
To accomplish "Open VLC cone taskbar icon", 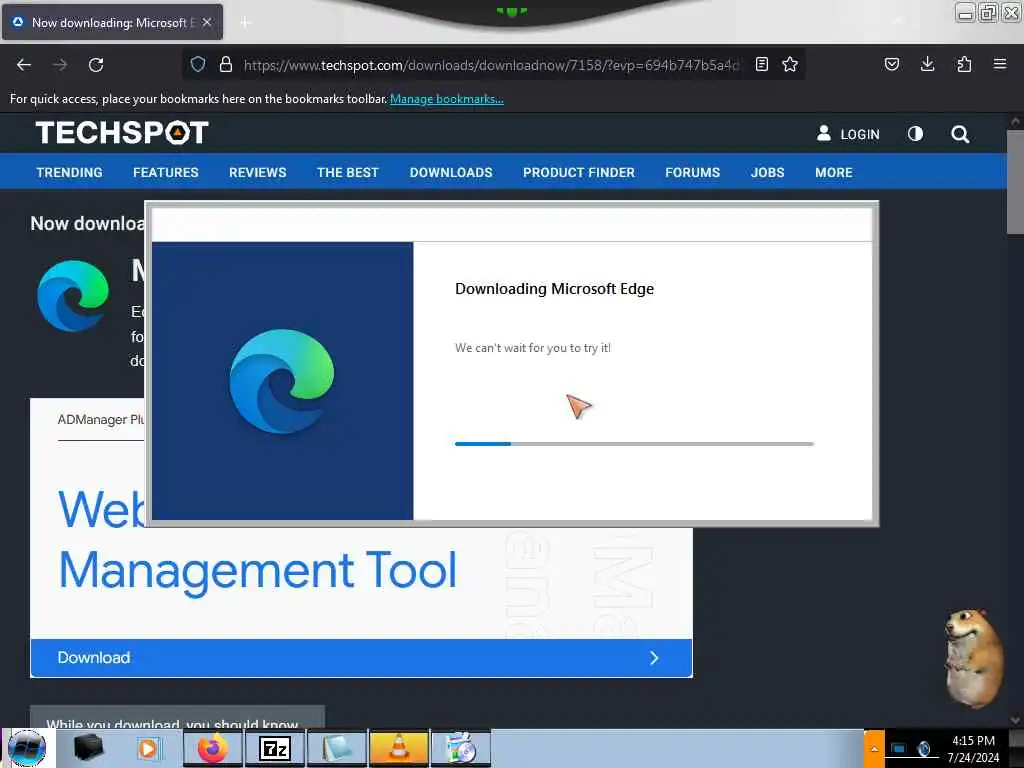I will click(x=398, y=748).
